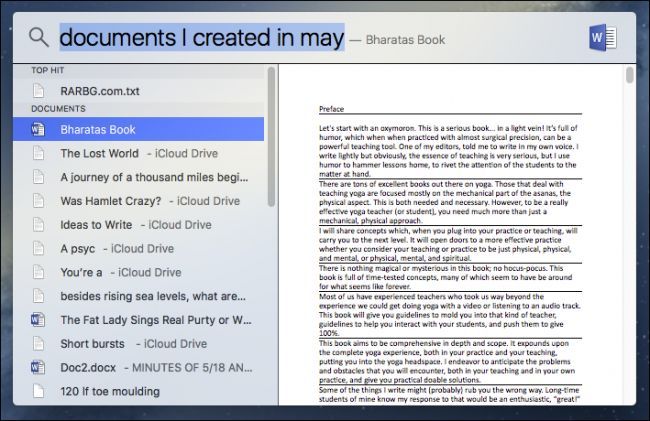Click the Word icon beside Doc2.docx
Viewport: 650px width, 421px height.
(38, 368)
